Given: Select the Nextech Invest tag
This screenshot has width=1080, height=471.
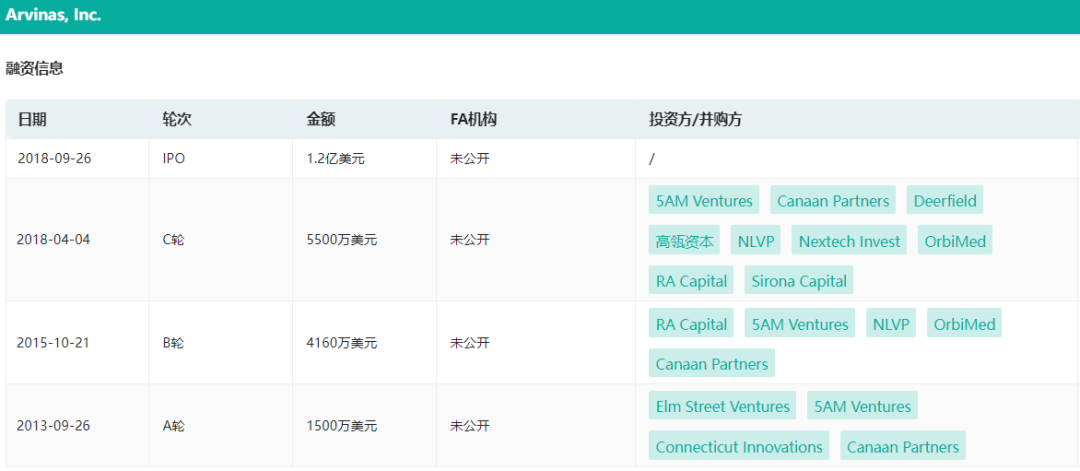Looking at the screenshot, I should coord(849,241).
